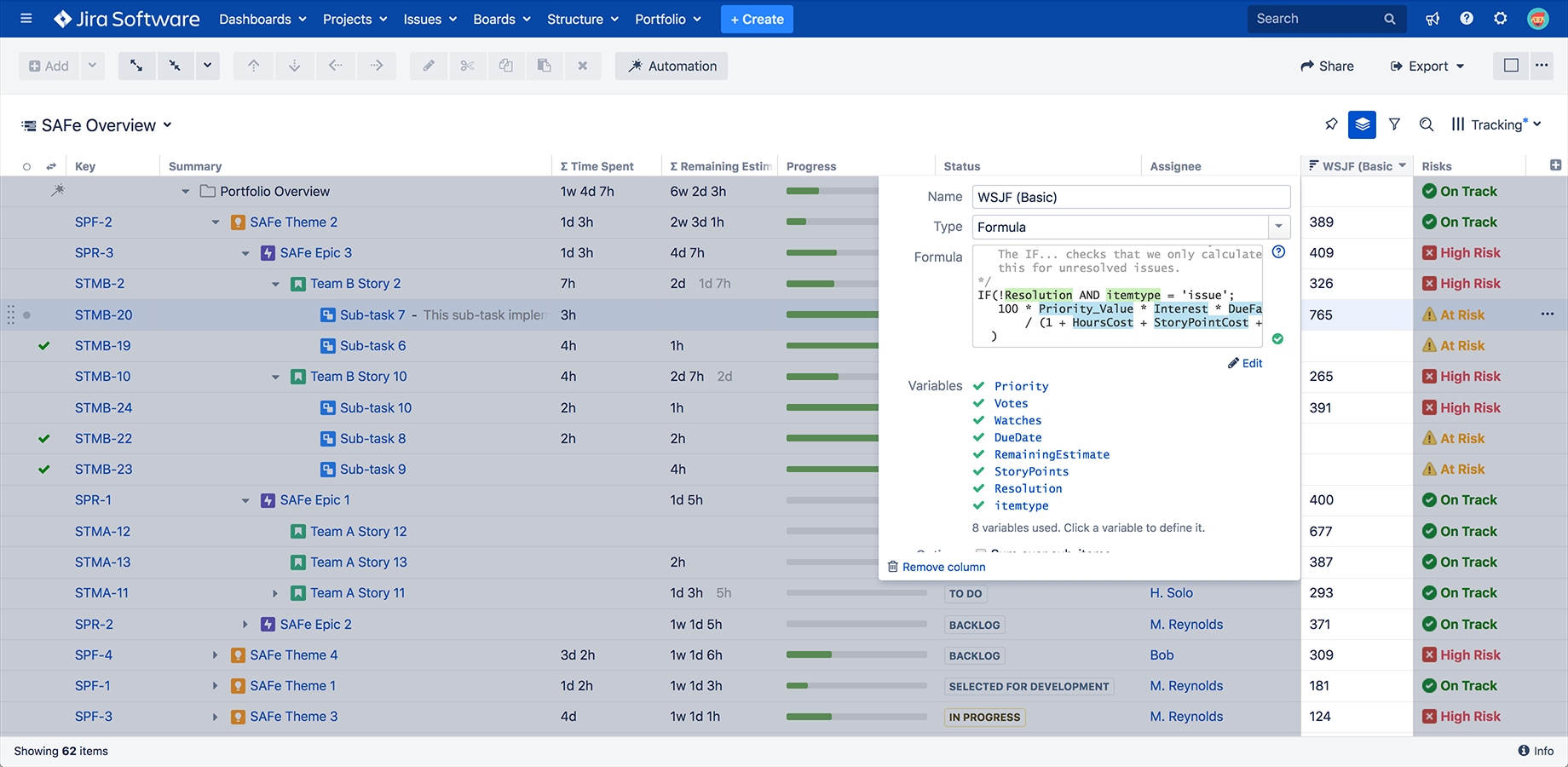The width and height of the screenshot is (1568, 767).
Task: Open the Portfolio menu
Action: click(x=668, y=19)
